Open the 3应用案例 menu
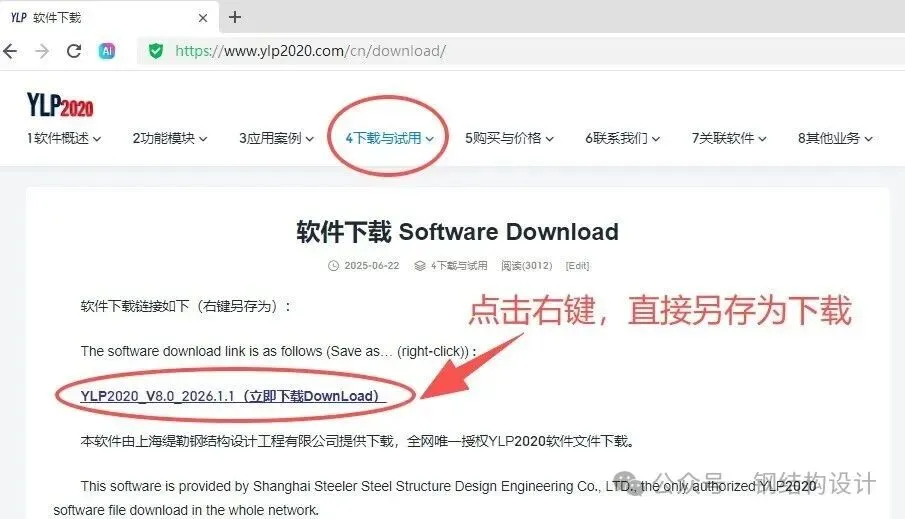905x519 pixels. (x=276, y=139)
